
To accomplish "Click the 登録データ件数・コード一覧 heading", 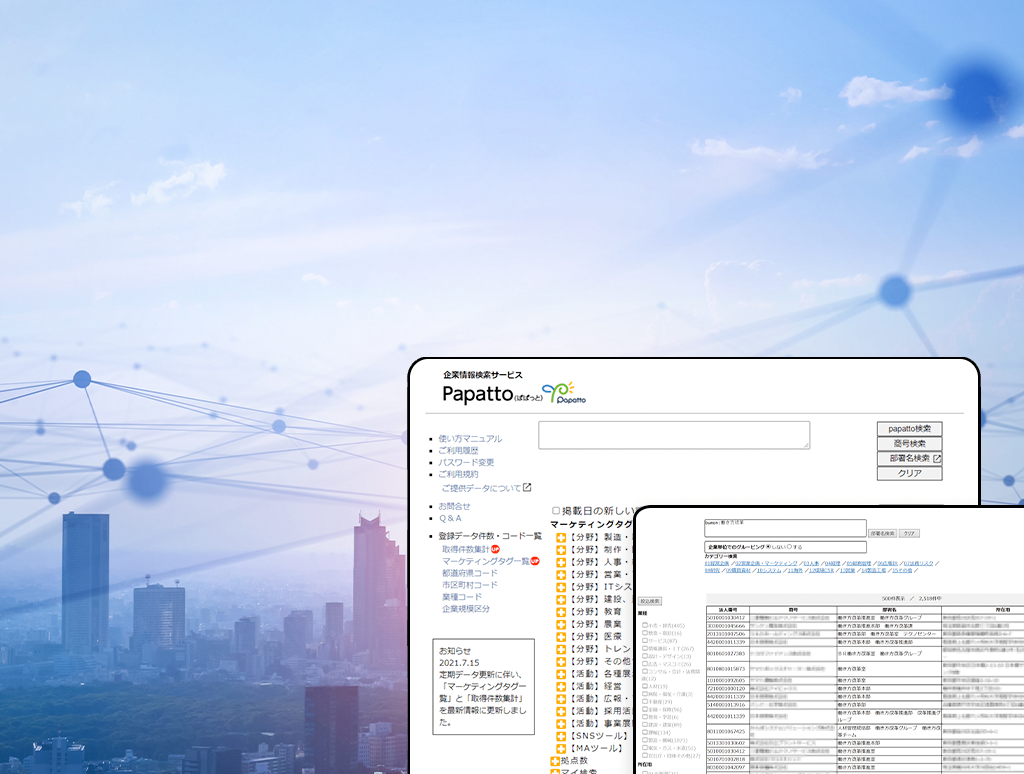I will pos(490,536).
